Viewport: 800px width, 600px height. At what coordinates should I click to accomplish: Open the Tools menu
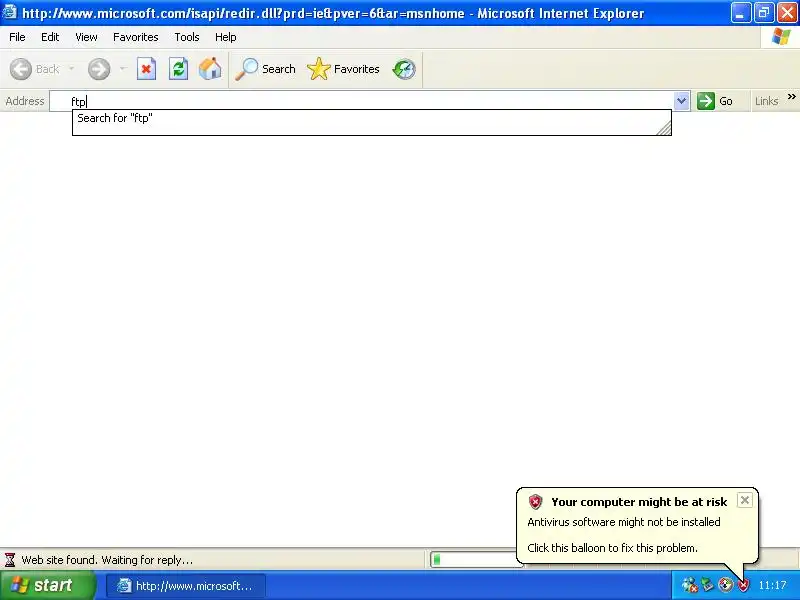pos(187,37)
